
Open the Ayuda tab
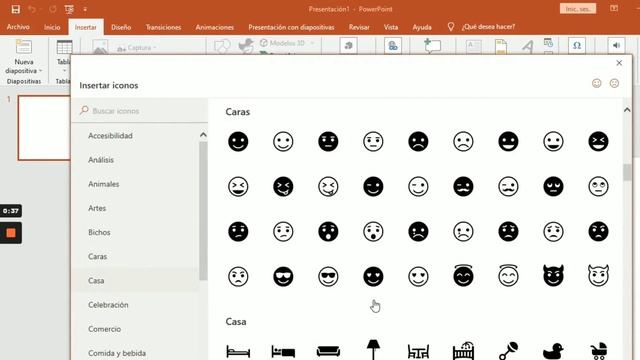422,27
